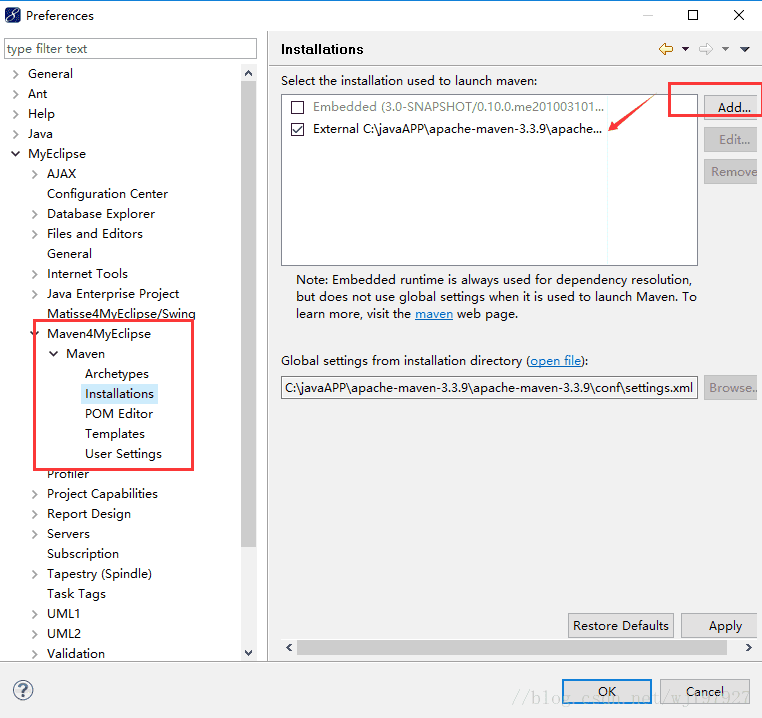Expand the Validation tree node
762x718 pixels.
[x=35, y=654]
